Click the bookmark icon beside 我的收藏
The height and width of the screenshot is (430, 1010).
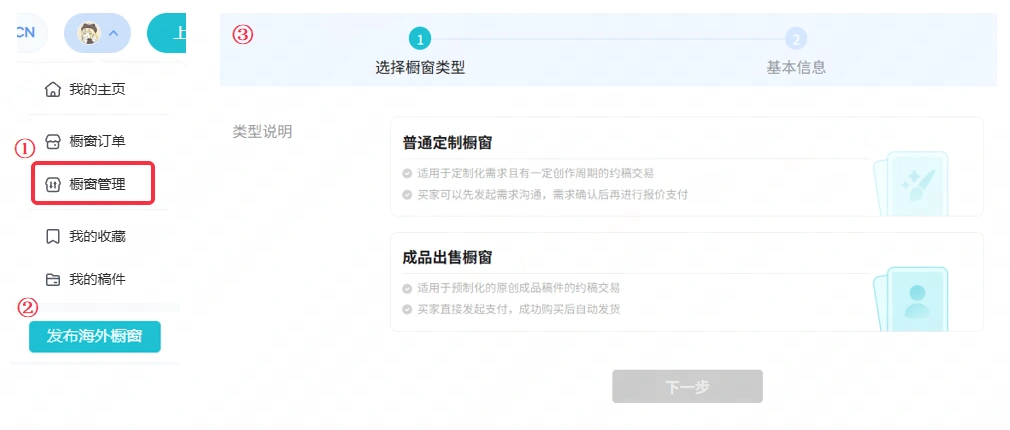(53, 237)
